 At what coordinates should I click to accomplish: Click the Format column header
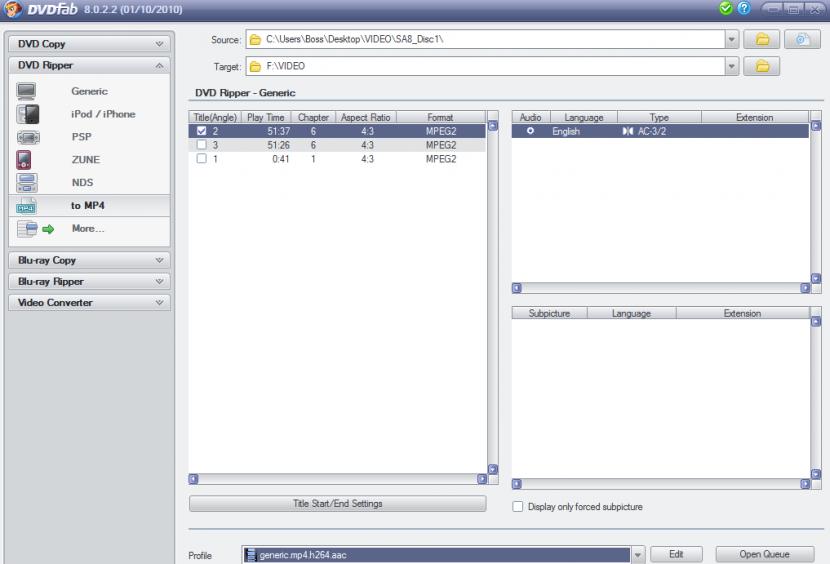tap(440, 117)
